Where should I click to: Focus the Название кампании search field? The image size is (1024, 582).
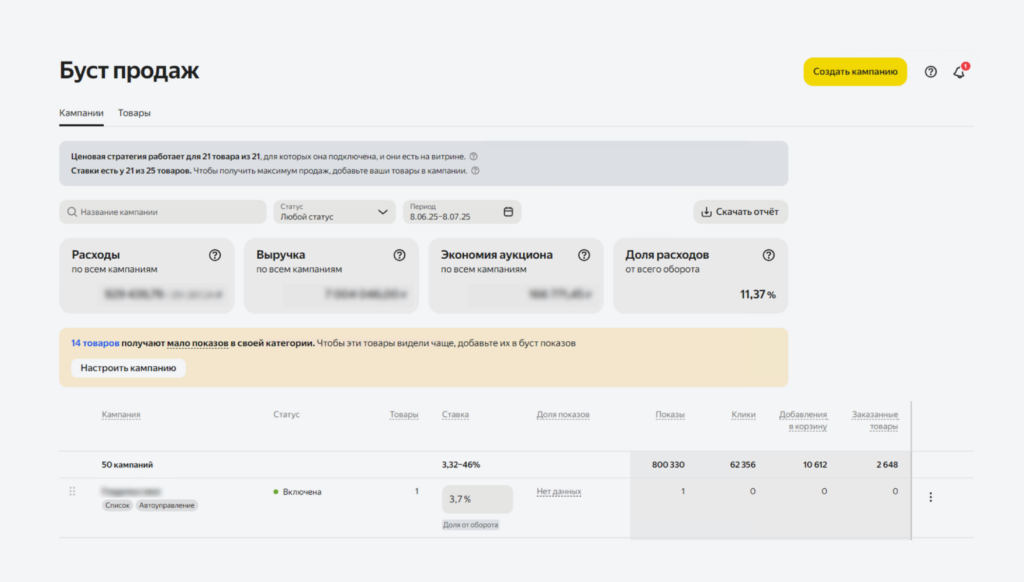tap(163, 212)
